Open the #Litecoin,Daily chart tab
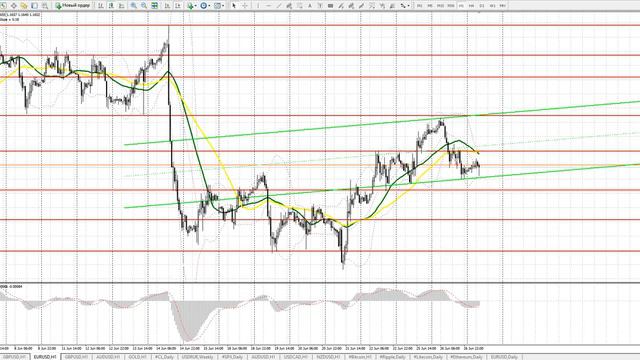The width and height of the screenshot is (640, 360). (428, 357)
